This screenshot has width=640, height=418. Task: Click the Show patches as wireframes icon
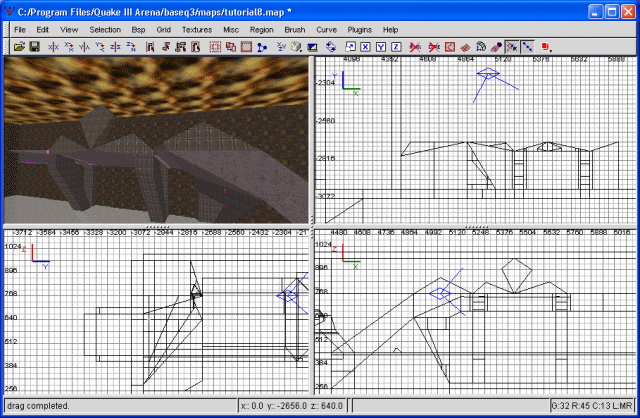(x=465, y=47)
